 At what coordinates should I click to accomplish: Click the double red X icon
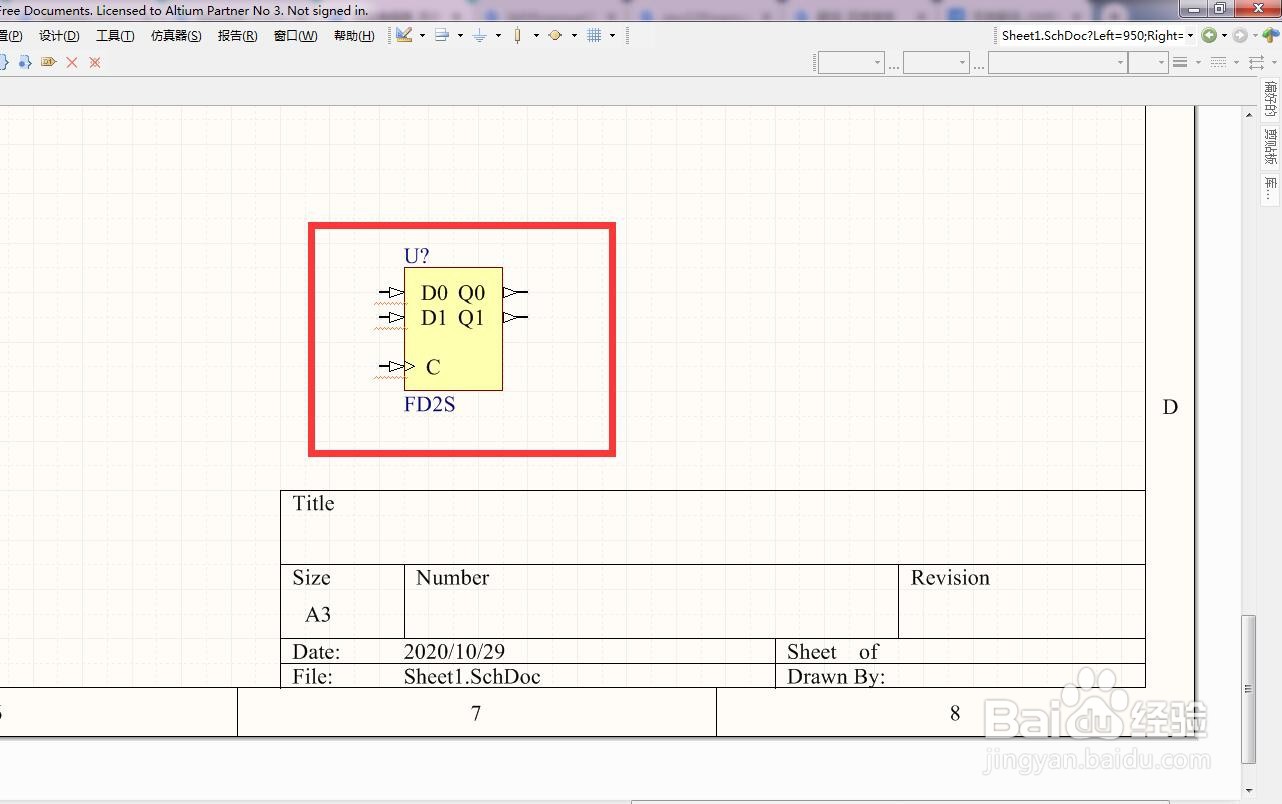pos(95,62)
